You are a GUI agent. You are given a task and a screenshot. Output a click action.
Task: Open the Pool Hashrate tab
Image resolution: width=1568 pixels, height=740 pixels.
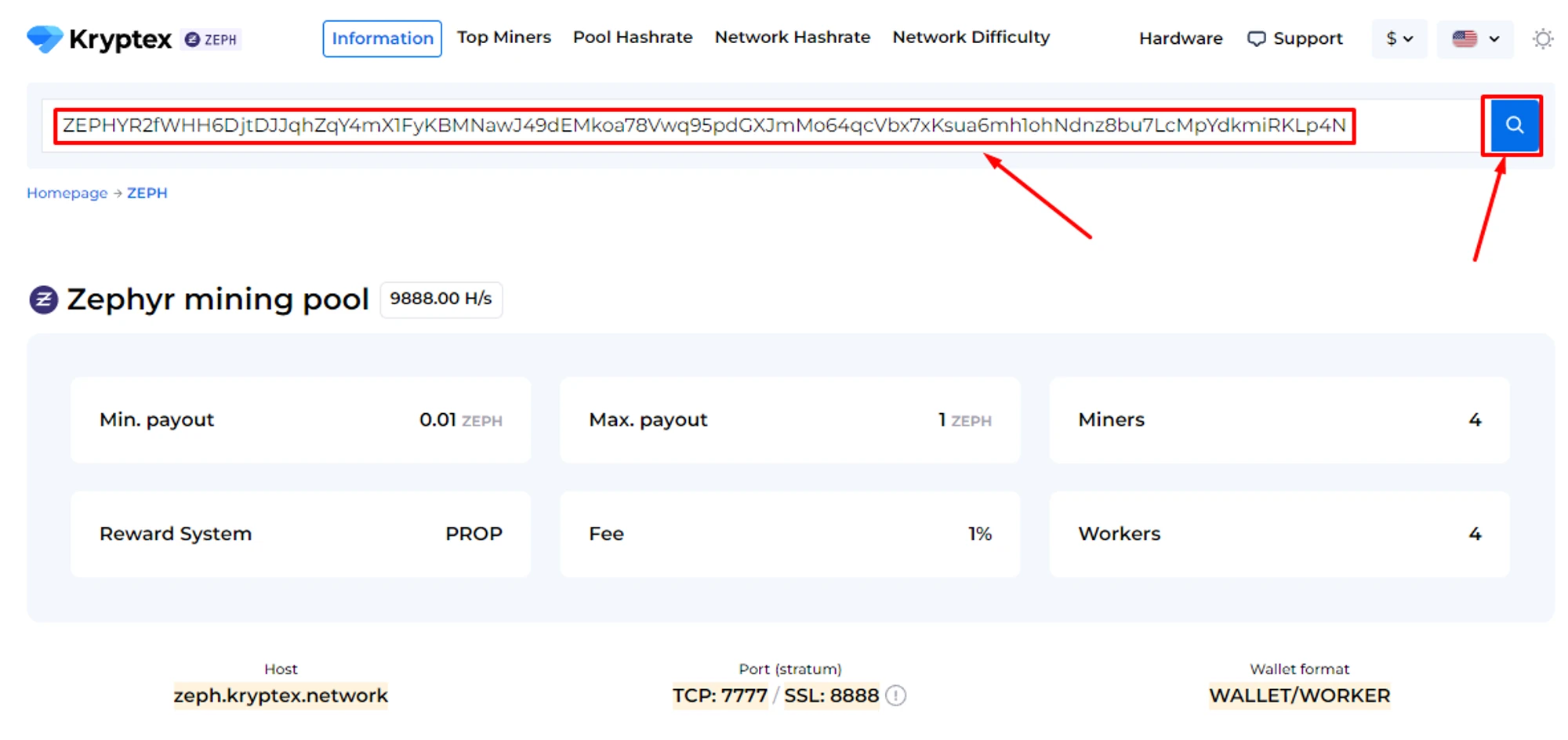[x=633, y=38]
